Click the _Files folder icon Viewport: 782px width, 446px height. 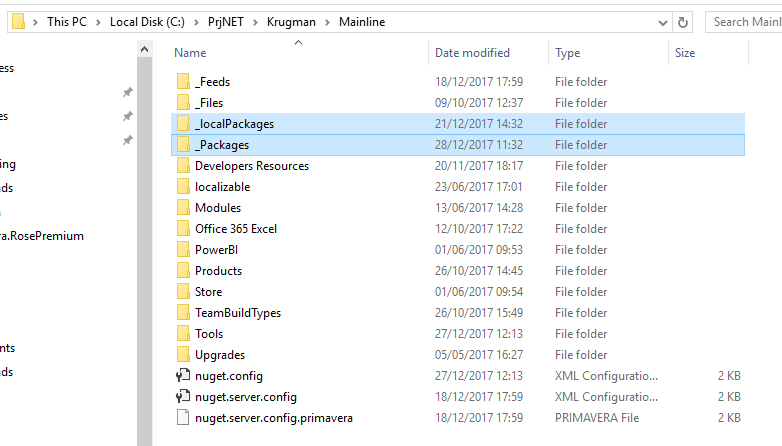pos(183,102)
